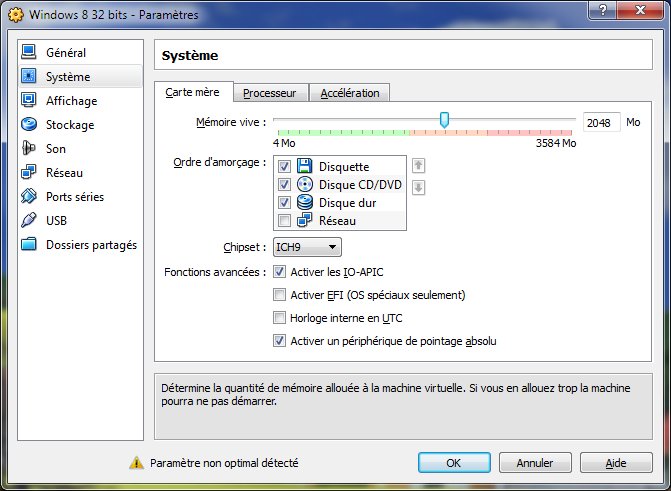Click the title bar help question mark

(603, 10)
